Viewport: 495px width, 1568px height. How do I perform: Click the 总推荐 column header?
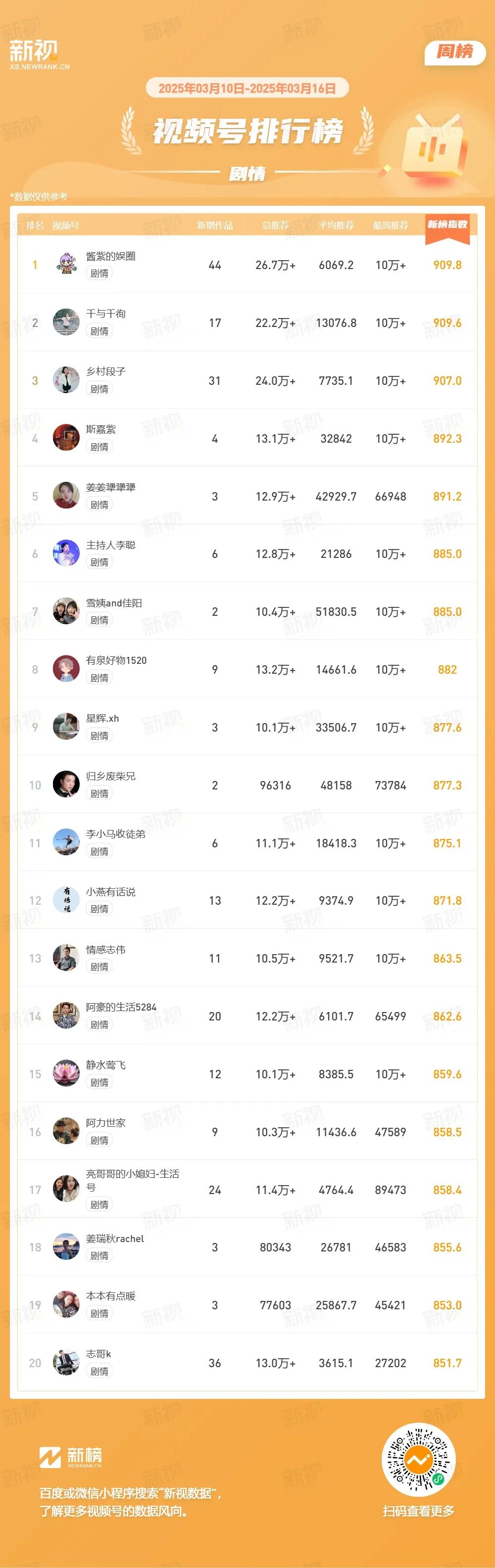[275, 225]
